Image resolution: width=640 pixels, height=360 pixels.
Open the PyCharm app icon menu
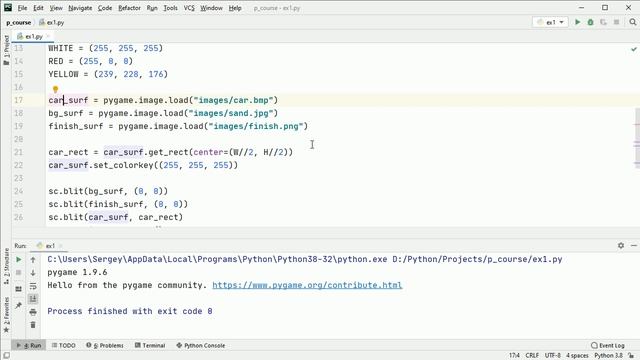8,7
